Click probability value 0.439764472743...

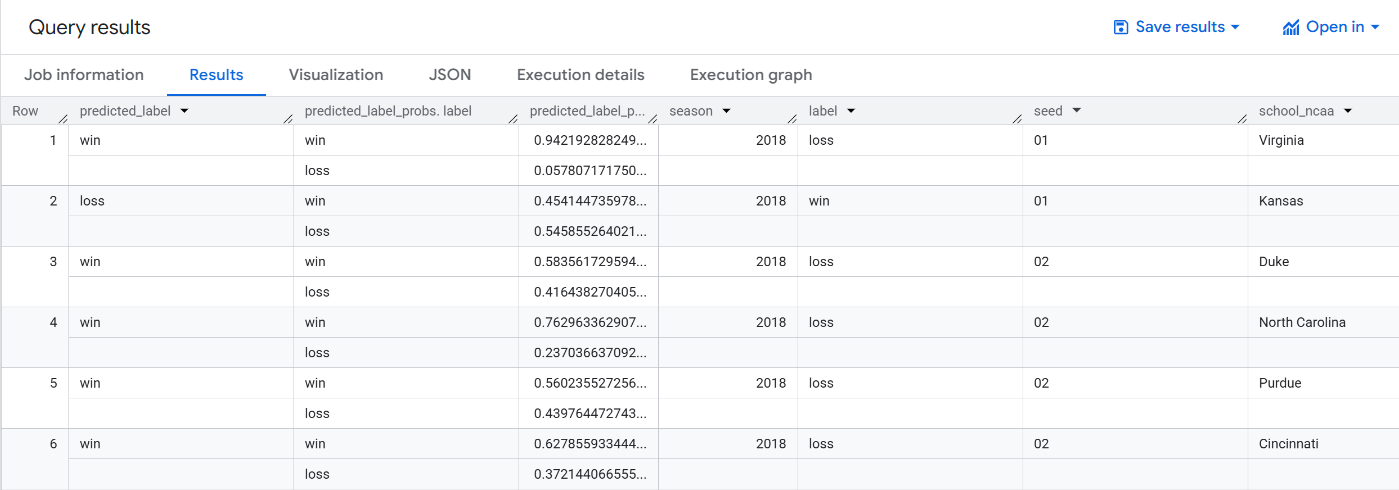(x=588, y=413)
